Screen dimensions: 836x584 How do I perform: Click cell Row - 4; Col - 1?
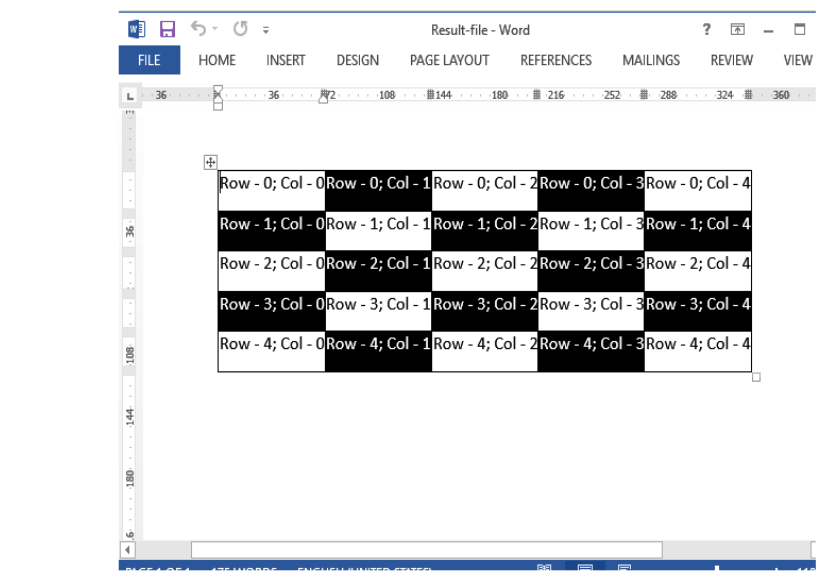tap(378, 351)
